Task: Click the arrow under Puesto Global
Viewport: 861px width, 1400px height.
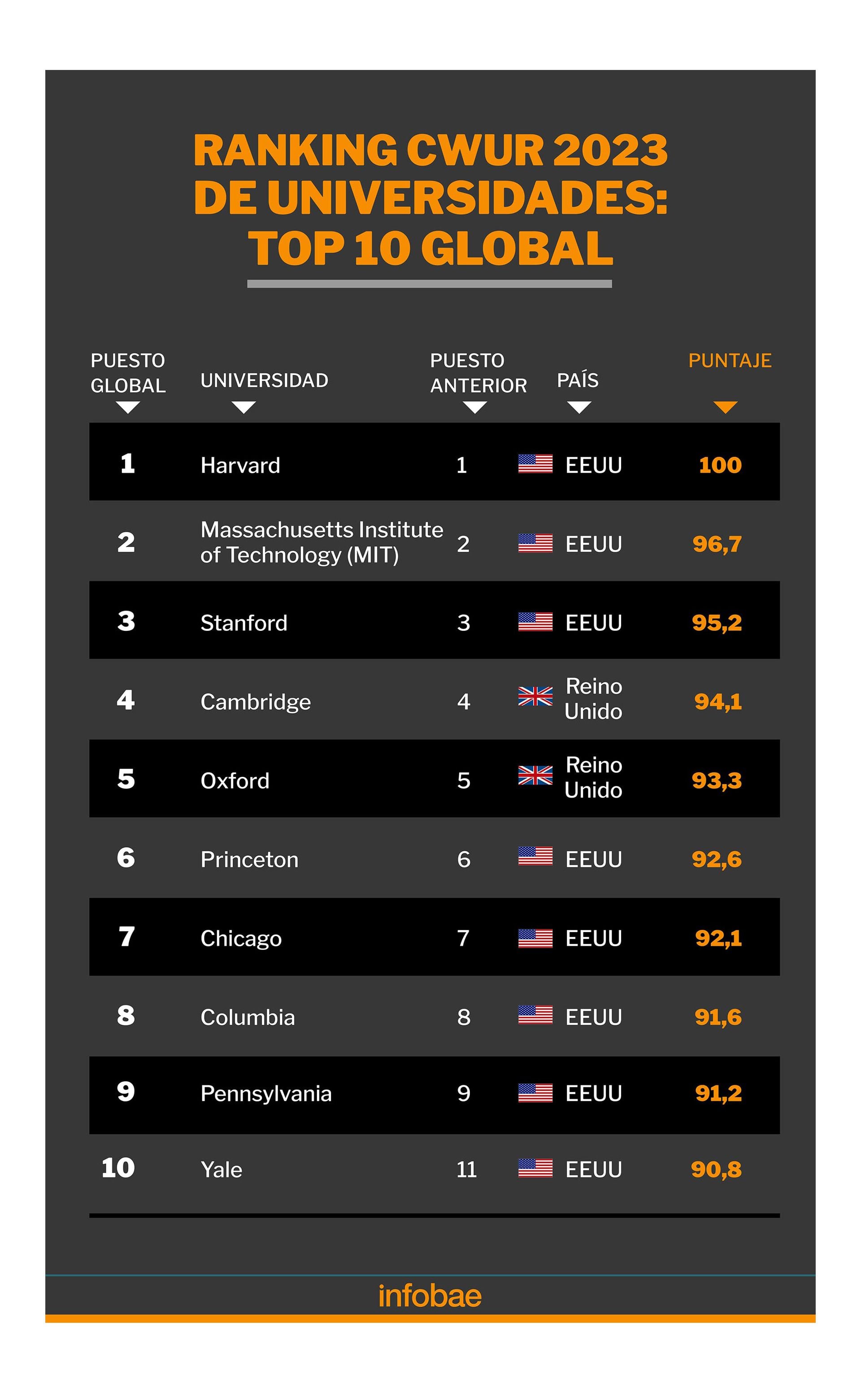Action: (127, 407)
